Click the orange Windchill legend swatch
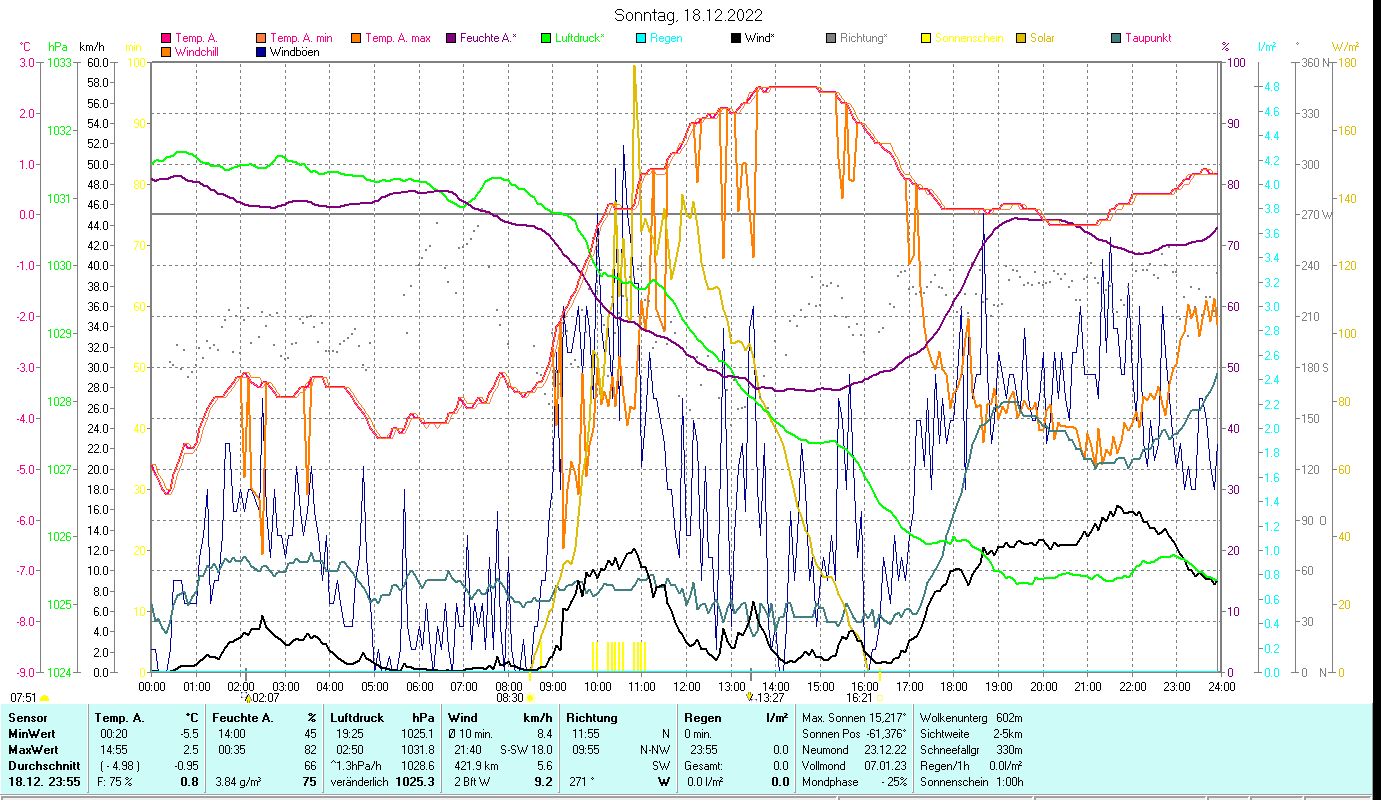The width and height of the screenshot is (1381, 800). tap(166, 52)
